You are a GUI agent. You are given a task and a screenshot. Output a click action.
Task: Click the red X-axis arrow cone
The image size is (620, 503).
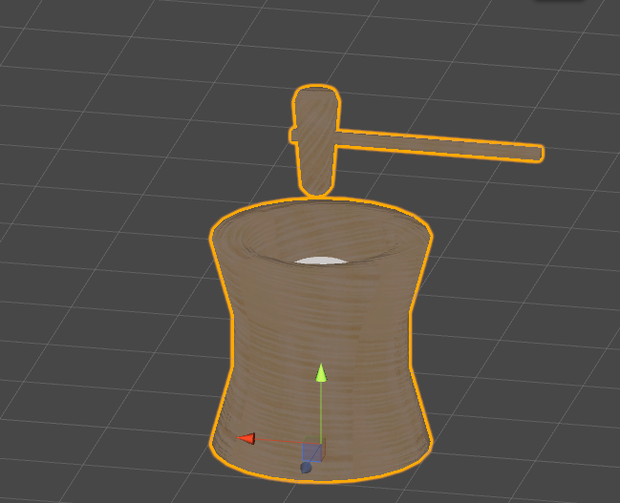[x=246, y=438]
